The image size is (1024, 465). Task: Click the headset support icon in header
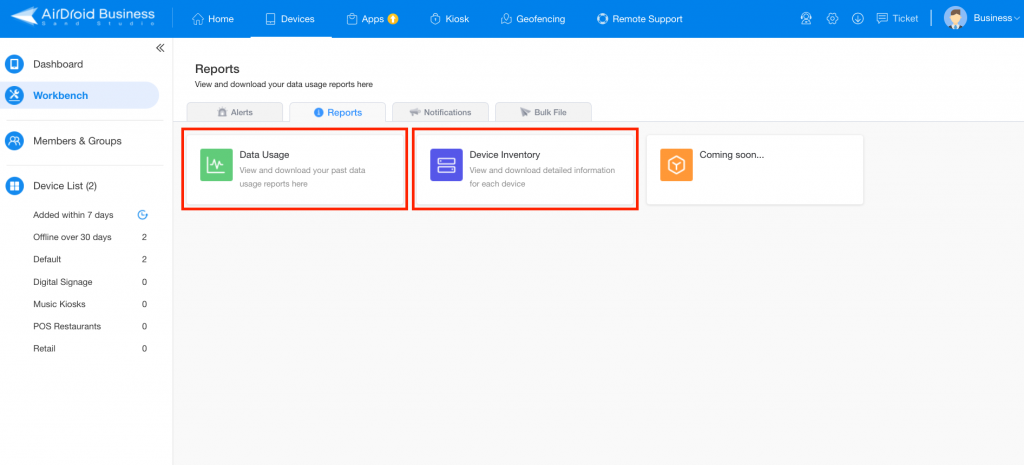806,19
